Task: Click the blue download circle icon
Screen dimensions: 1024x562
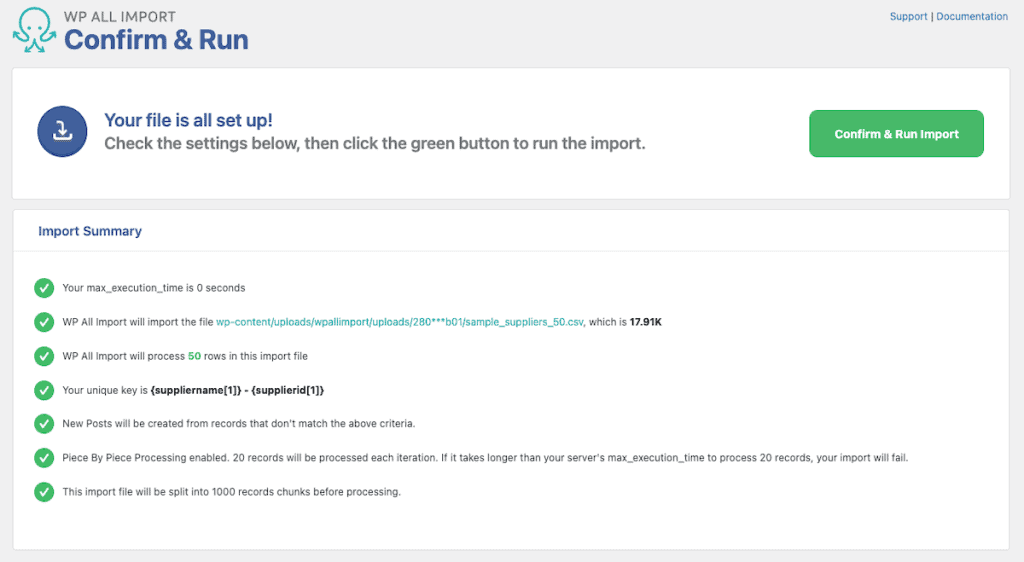Action: (x=63, y=131)
